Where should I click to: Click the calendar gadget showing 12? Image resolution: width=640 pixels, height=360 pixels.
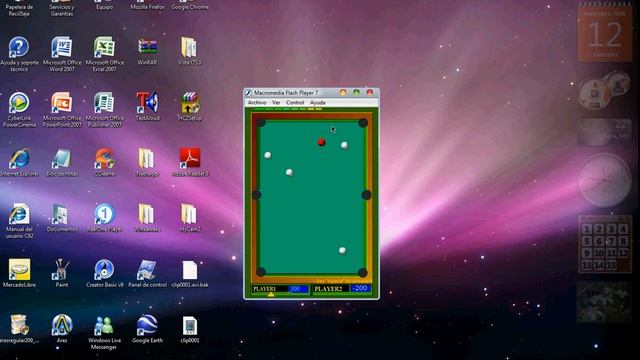pyautogui.click(x=605, y=33)
